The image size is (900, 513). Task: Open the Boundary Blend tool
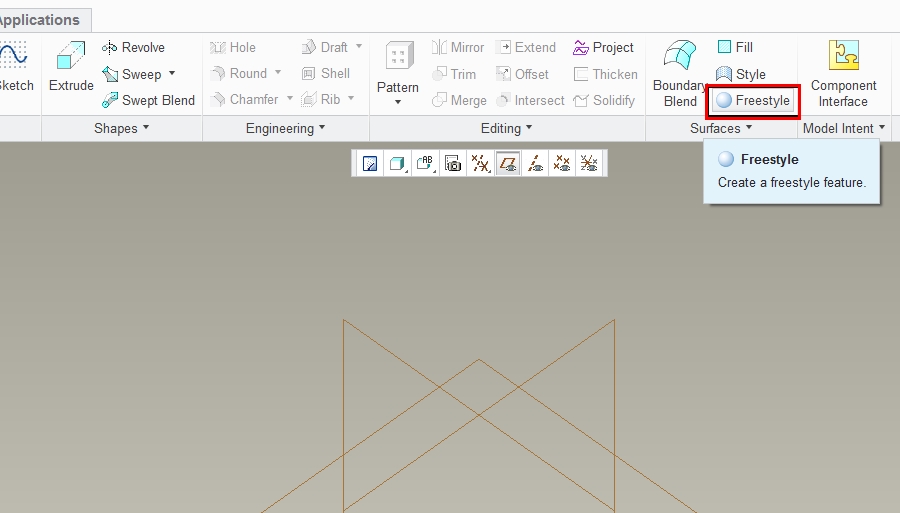click(680, 73)
